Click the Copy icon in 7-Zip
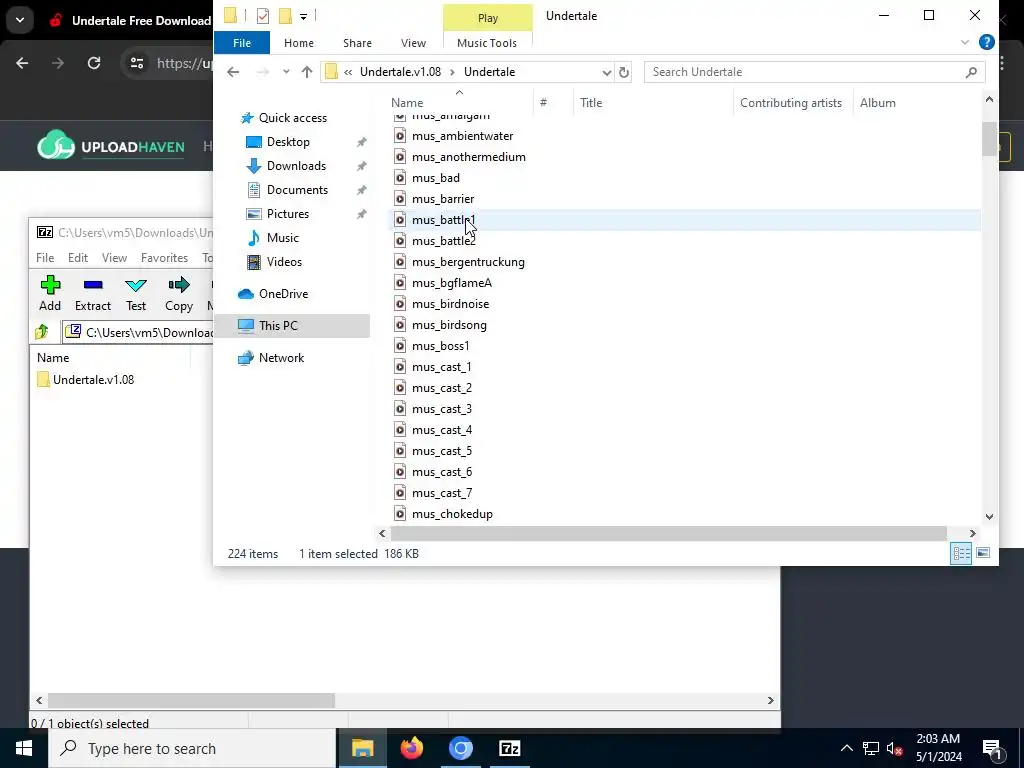This screenshot has height=768, width=1024. pos(178,285)
